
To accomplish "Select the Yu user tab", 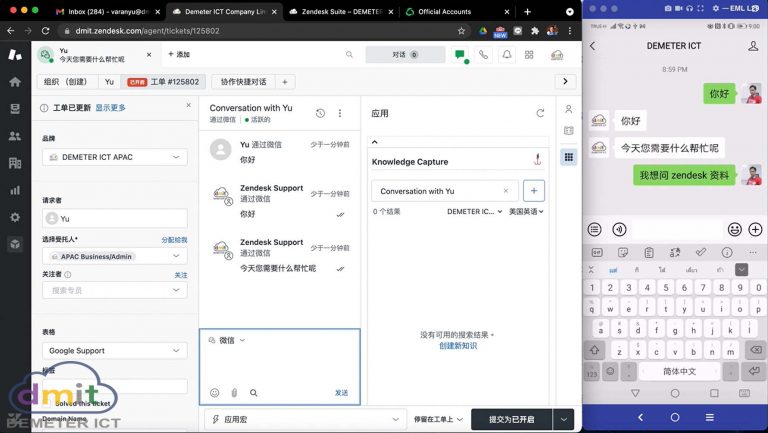I will [109, 82].
